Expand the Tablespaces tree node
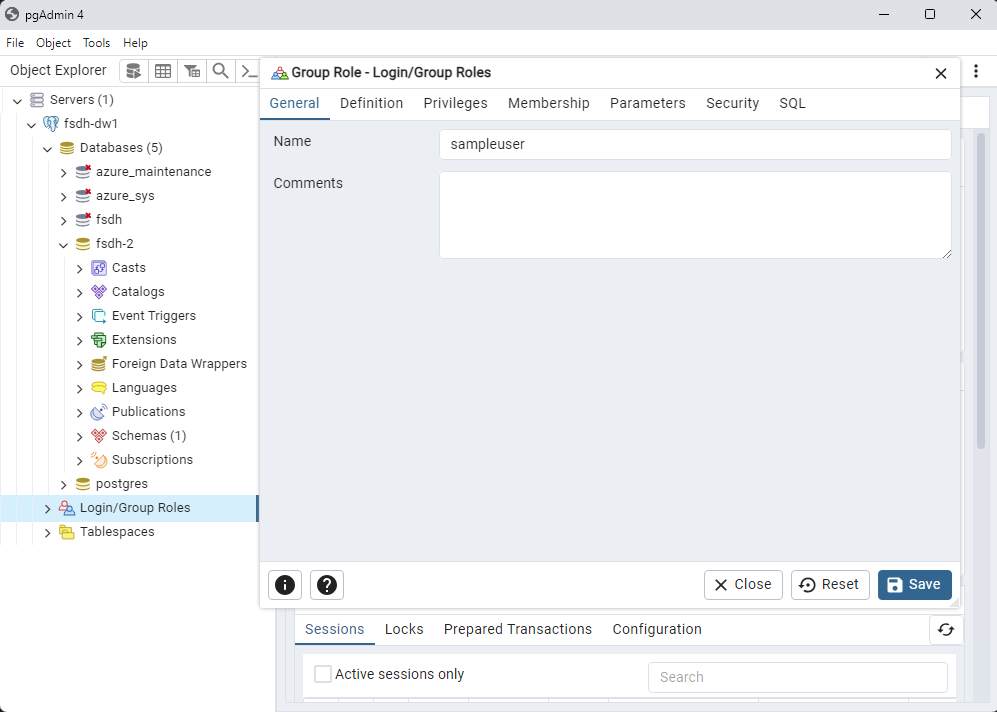 click(x=47, y=532)
